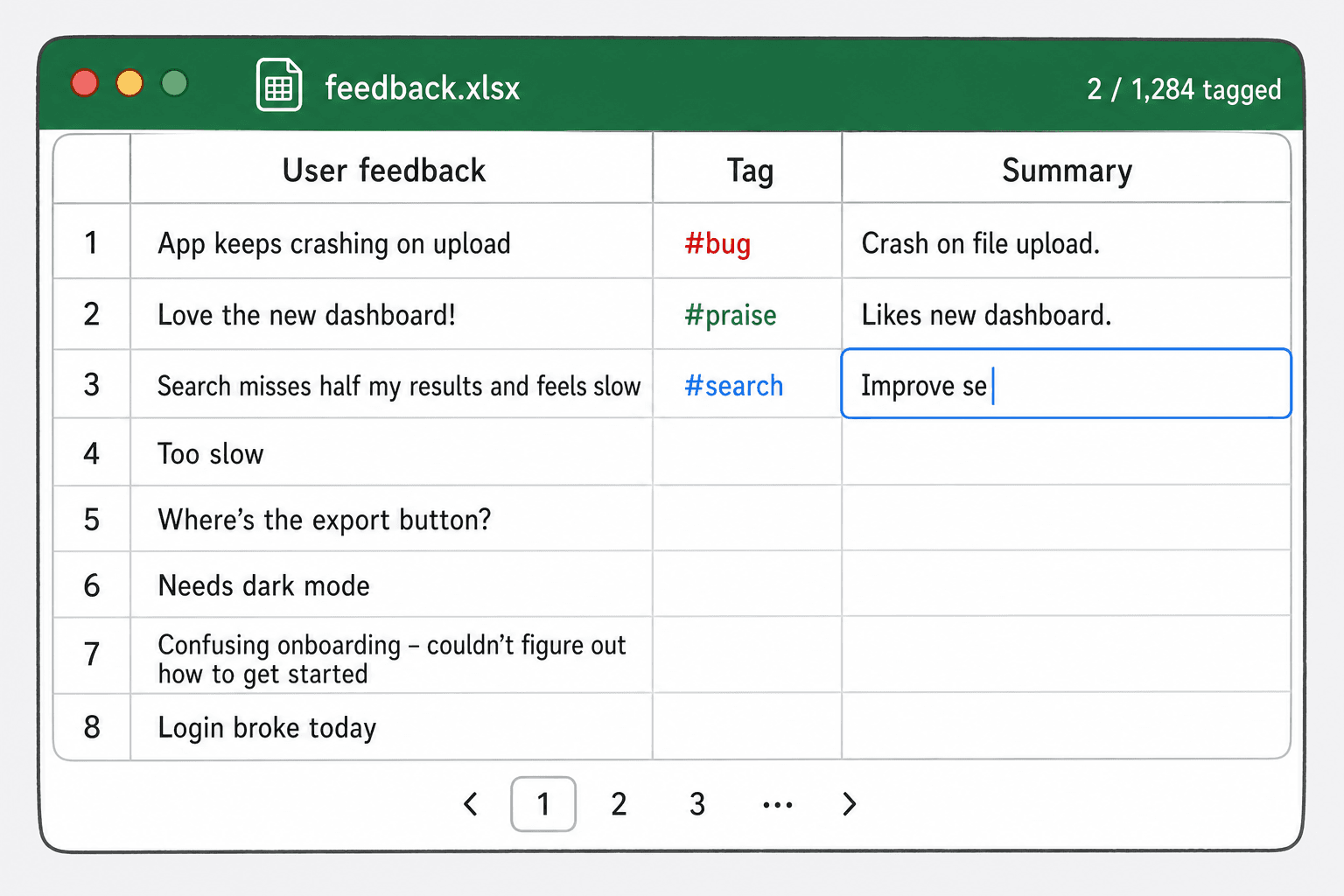This screenshot has height=896, width=1344.
Task: Click the yellow minimize window button
Action: (129, 83)
